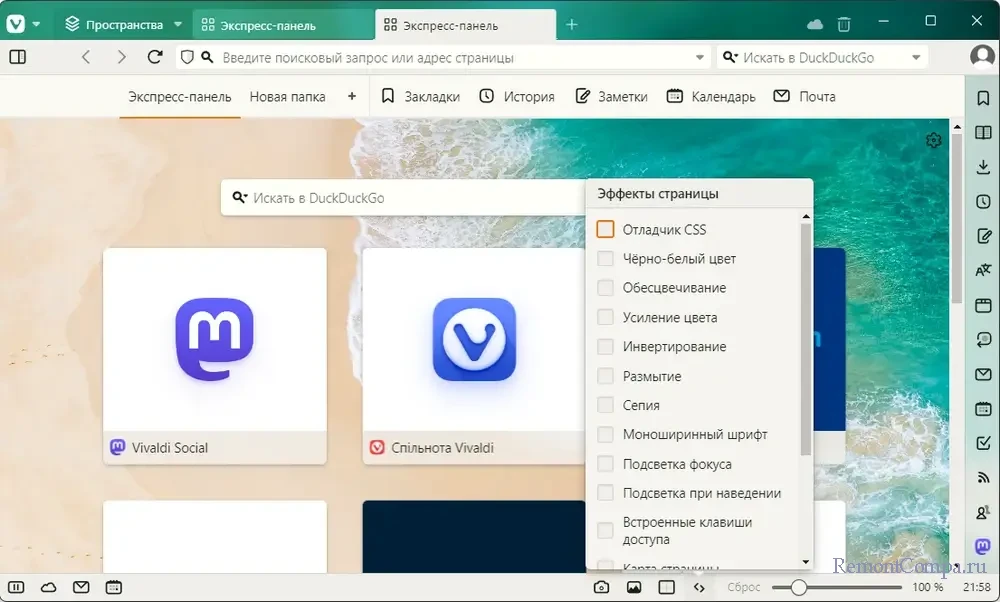Enable the Инвертирование page effect
This screenshot has height=602, width=1000.
(605, 347)
